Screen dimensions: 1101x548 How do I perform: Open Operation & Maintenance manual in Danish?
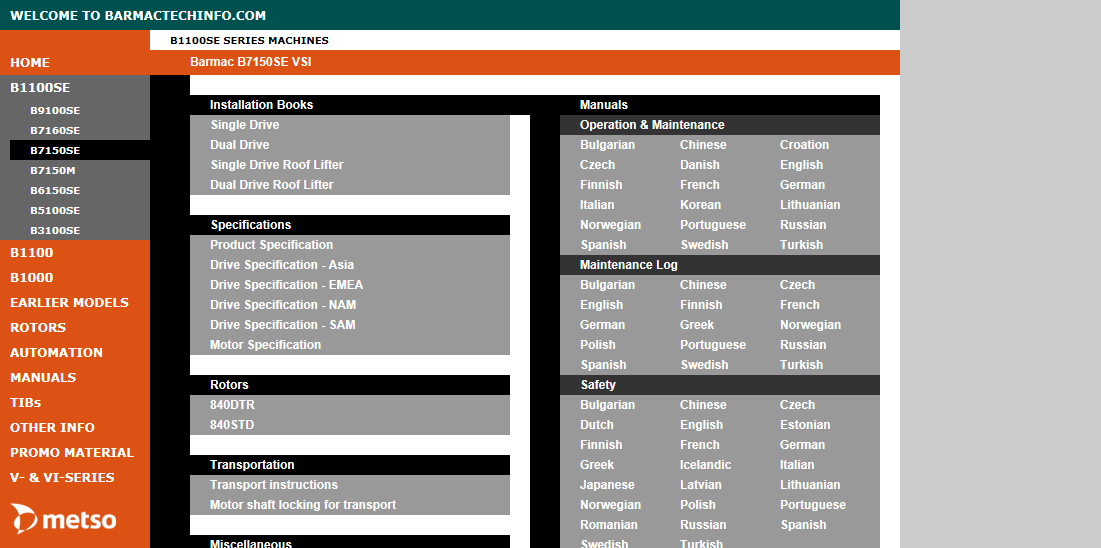pos(699,165)
